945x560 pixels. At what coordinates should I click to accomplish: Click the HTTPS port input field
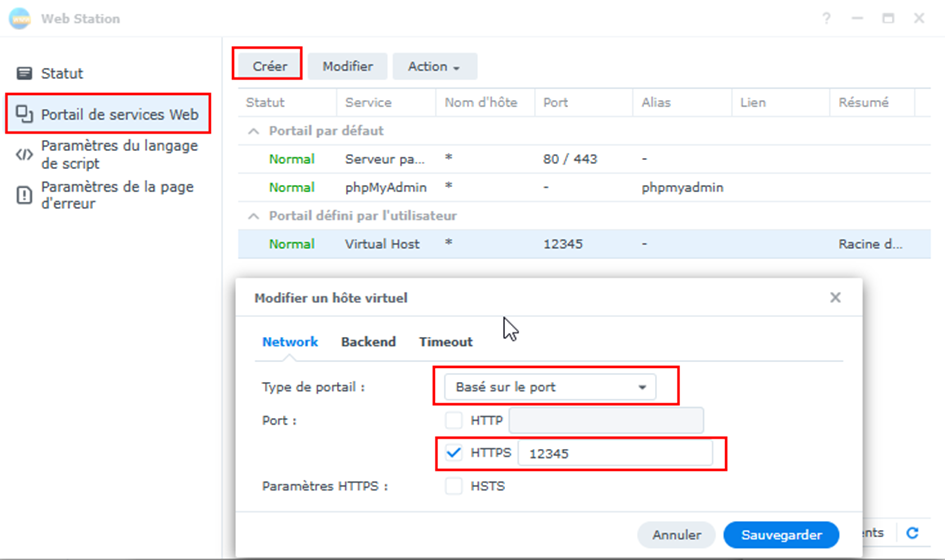pyautogui.click(x=614, y=453)
